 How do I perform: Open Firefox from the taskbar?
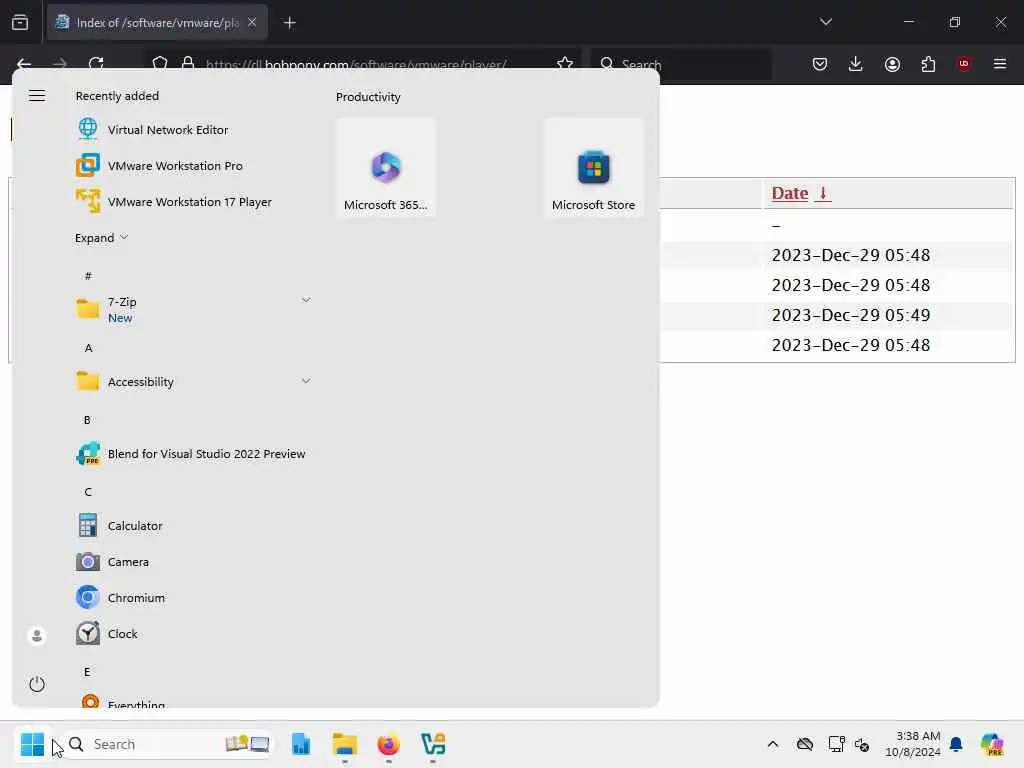coord(389,744)
